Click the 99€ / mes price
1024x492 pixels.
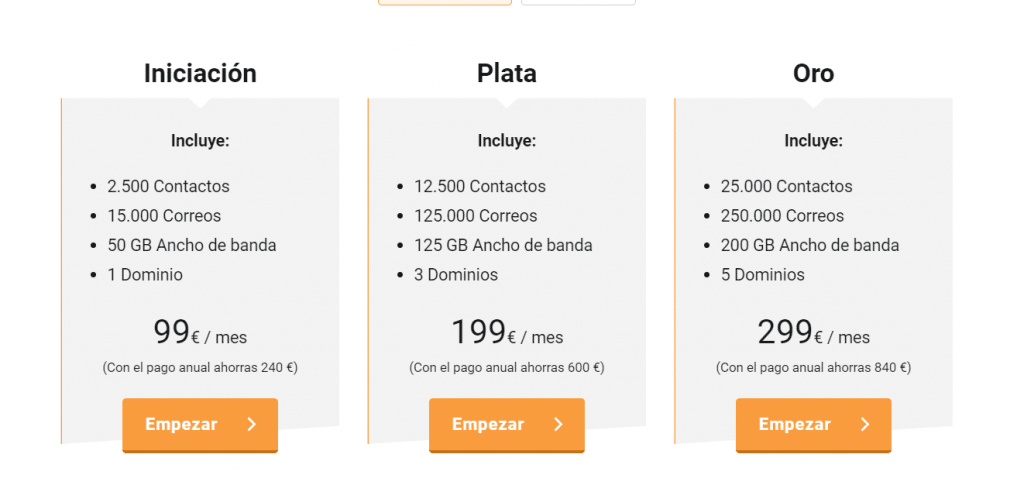point(200,333)
